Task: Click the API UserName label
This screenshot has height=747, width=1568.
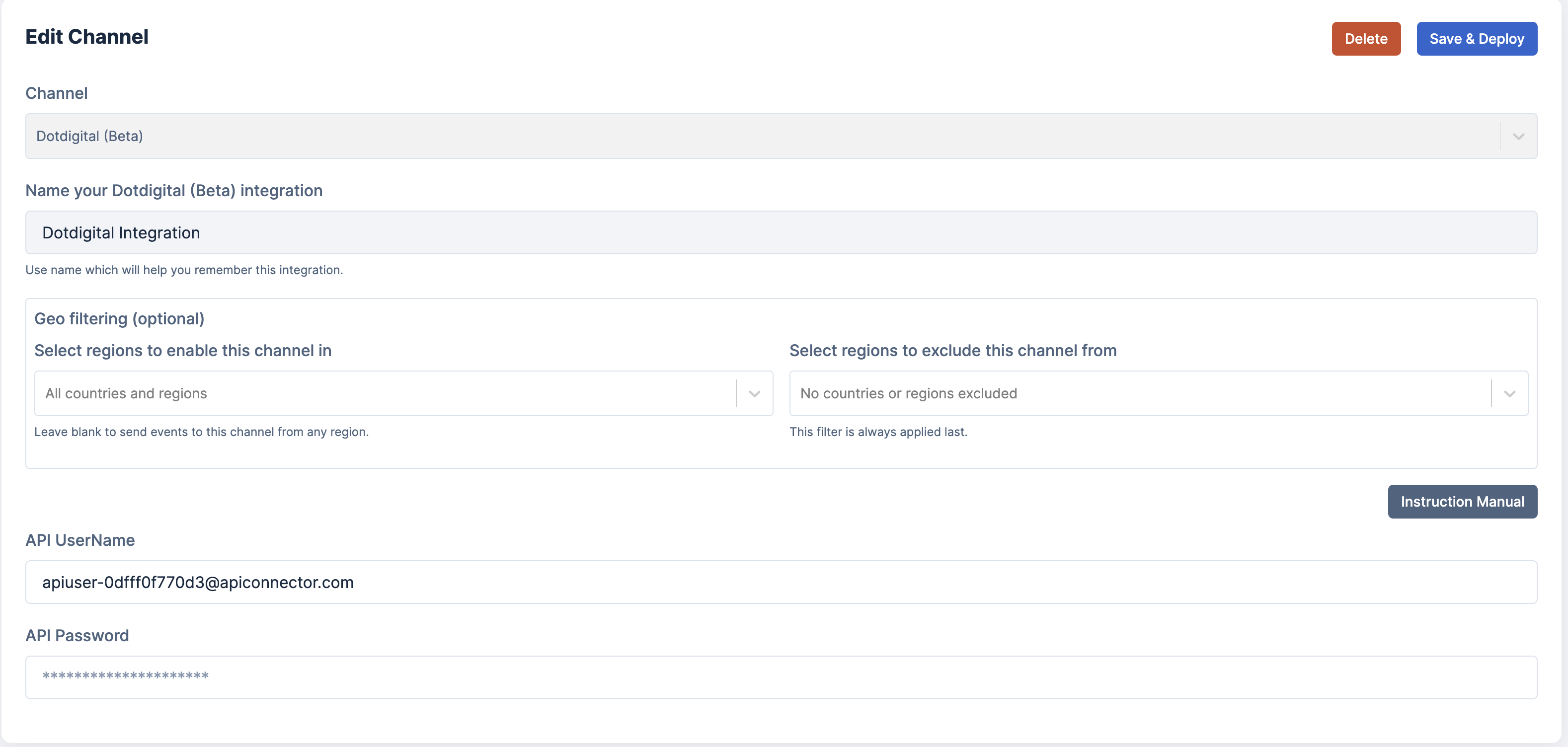Action: [x=79, y=540]
